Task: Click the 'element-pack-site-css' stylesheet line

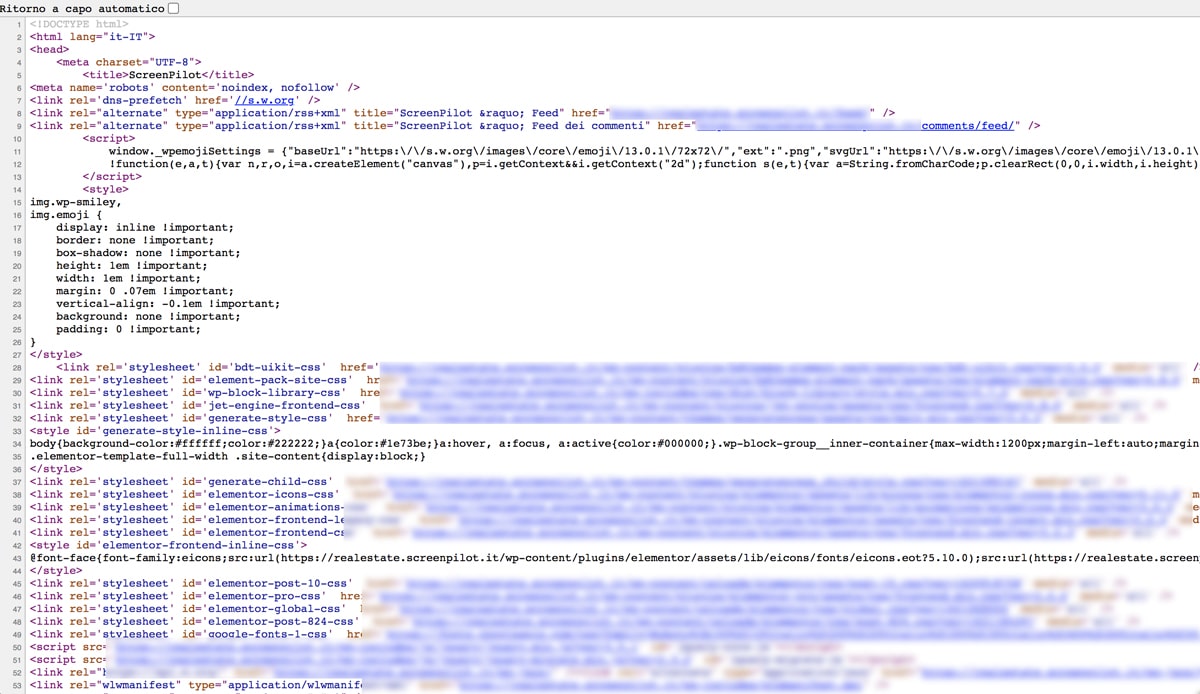Action: coord(615,380)
